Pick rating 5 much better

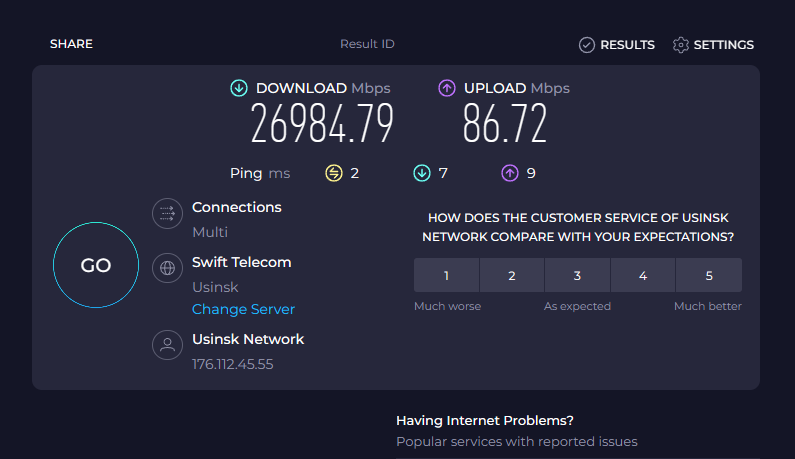click(x=709, y=275)
